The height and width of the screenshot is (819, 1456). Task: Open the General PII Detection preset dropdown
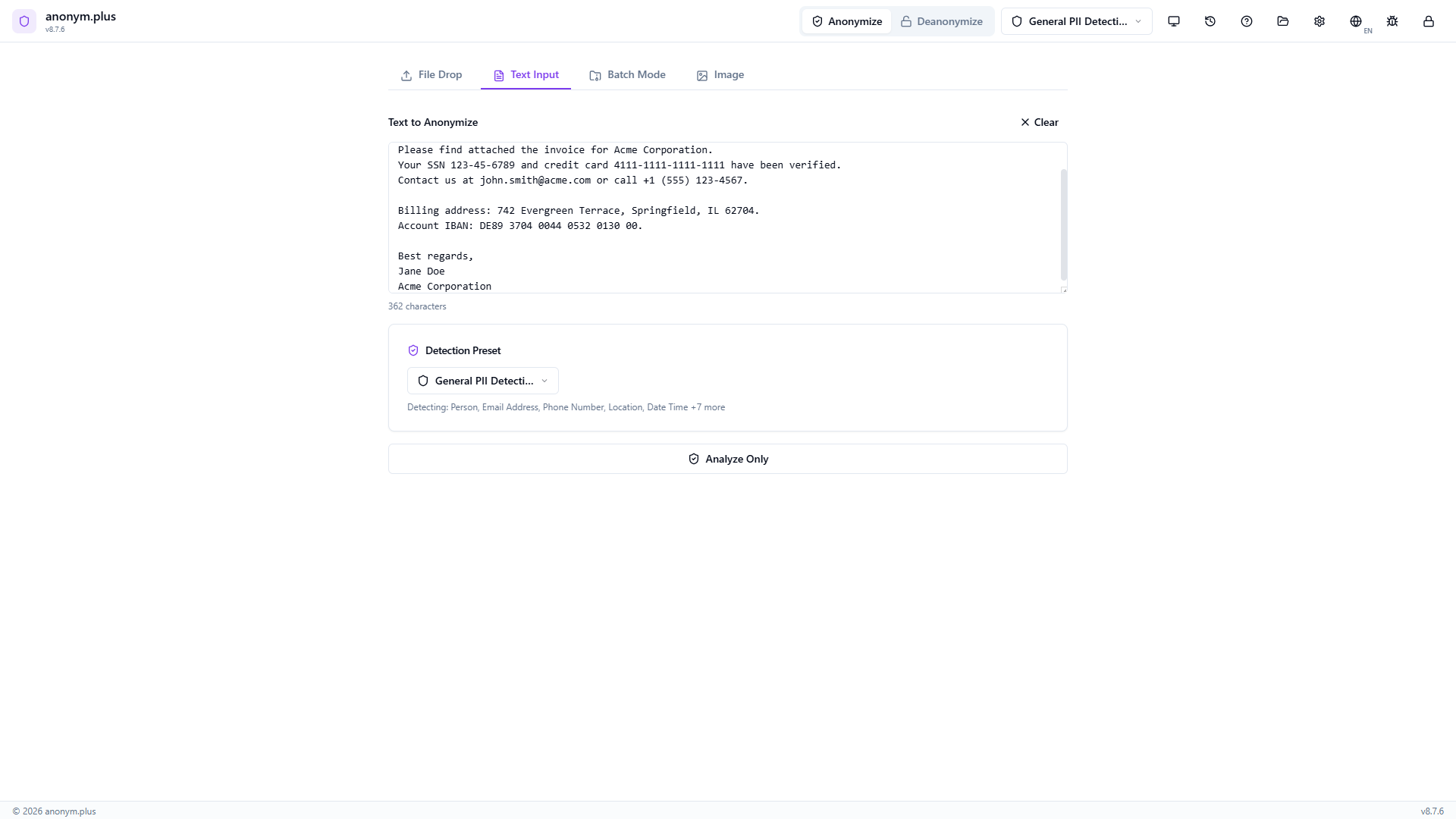(1076, 21)
